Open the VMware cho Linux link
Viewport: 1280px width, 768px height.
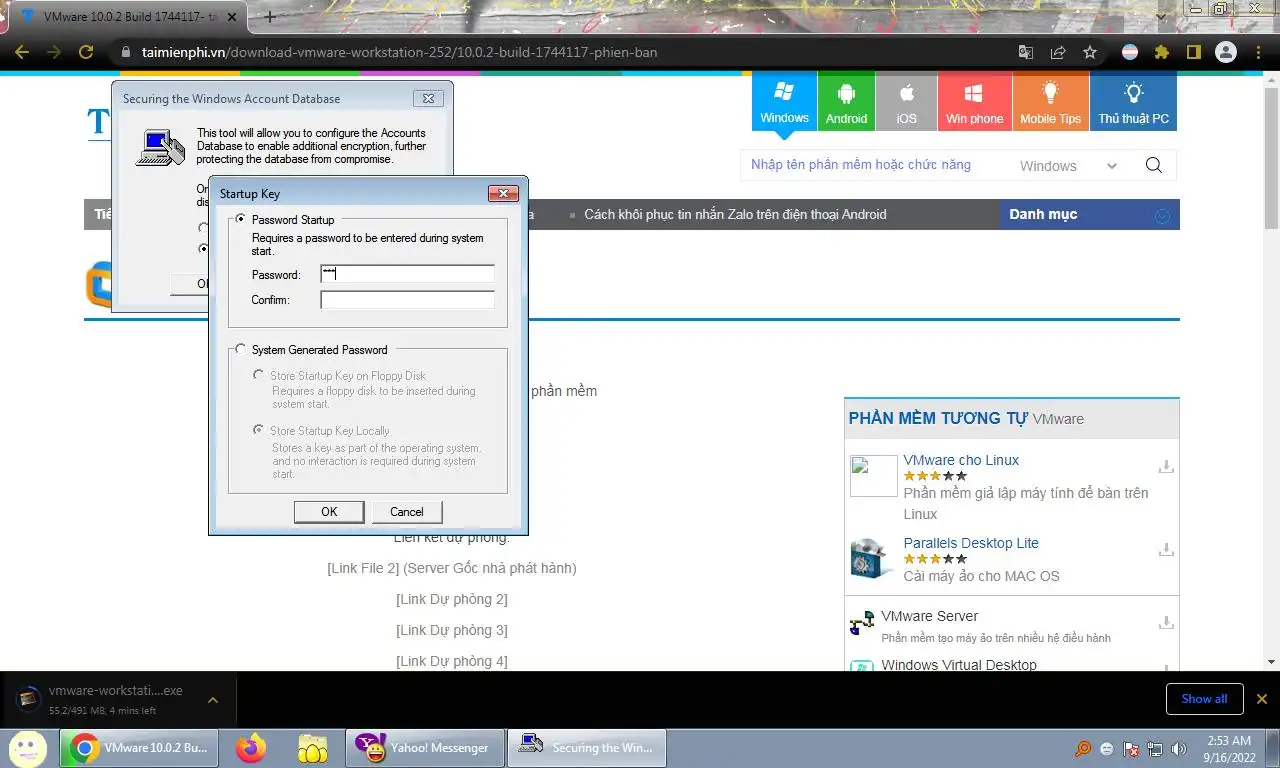click(961, 460)
